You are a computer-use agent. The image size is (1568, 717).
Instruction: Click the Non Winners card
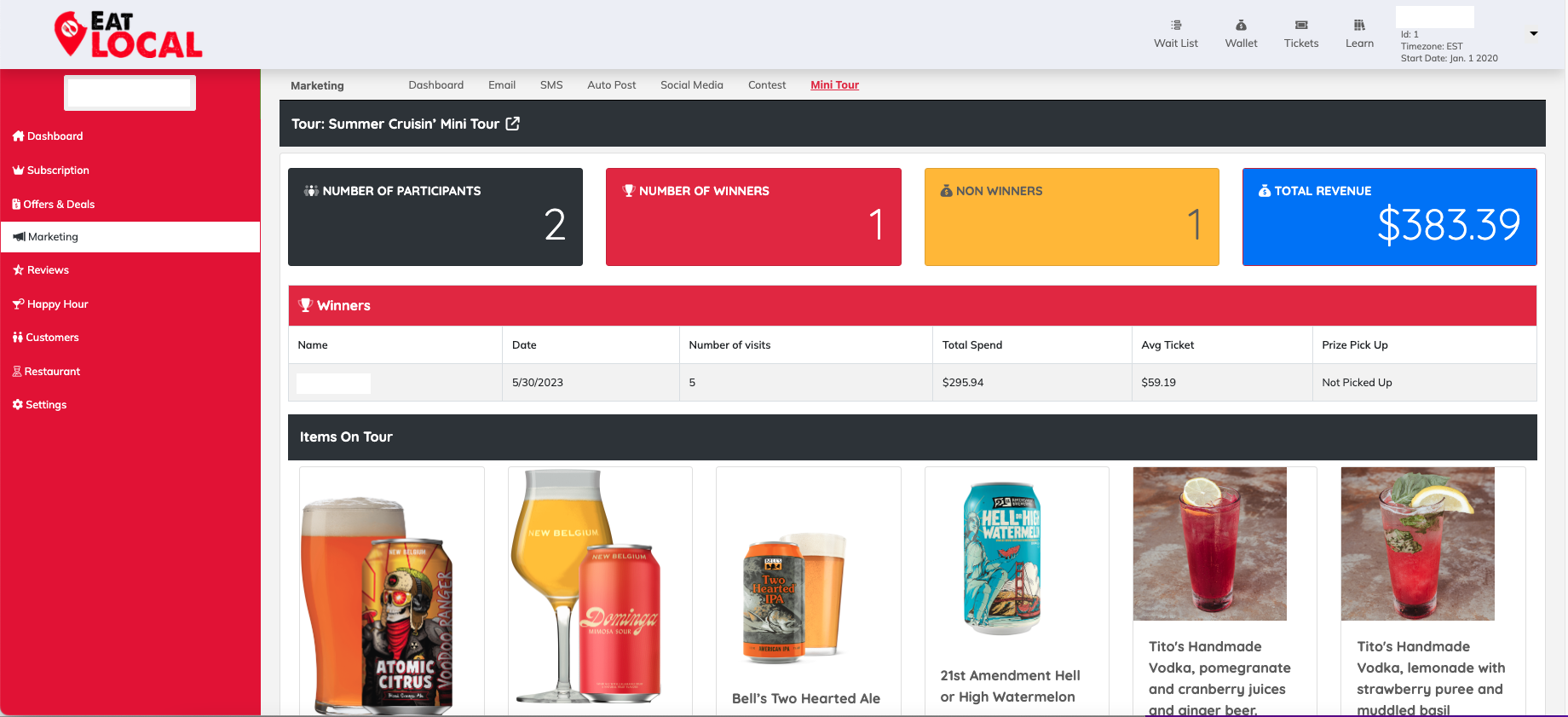pos(1072,217)
